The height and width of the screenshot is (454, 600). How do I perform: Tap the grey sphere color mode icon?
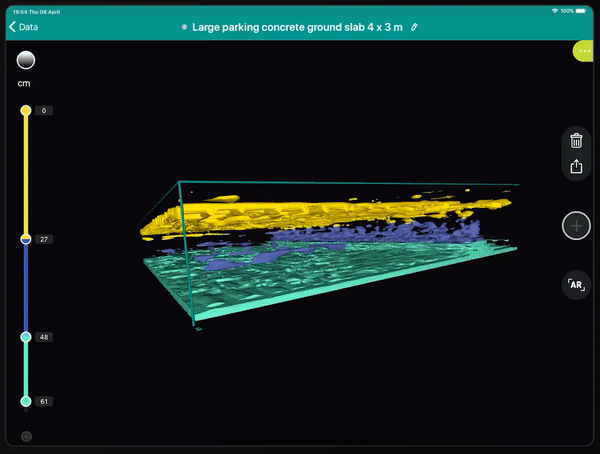26,60
